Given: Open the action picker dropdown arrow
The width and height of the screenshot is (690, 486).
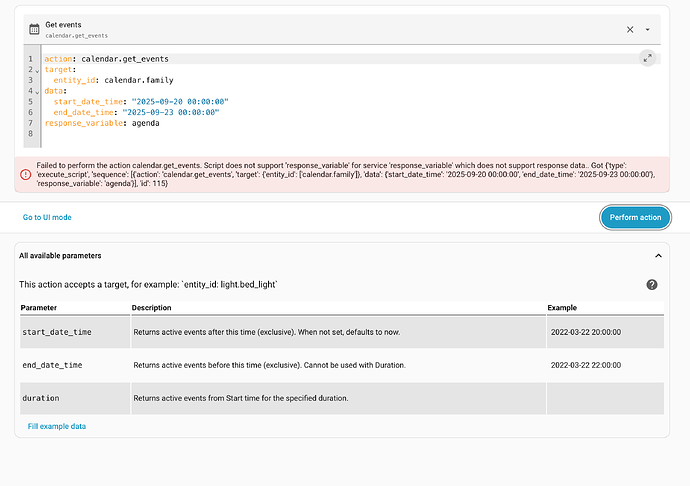Looking at the screenshot, I should (x=648, y=30).
